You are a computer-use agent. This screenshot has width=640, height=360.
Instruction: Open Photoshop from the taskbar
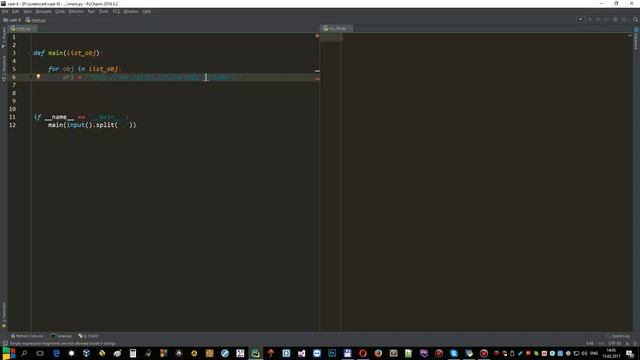332,353
